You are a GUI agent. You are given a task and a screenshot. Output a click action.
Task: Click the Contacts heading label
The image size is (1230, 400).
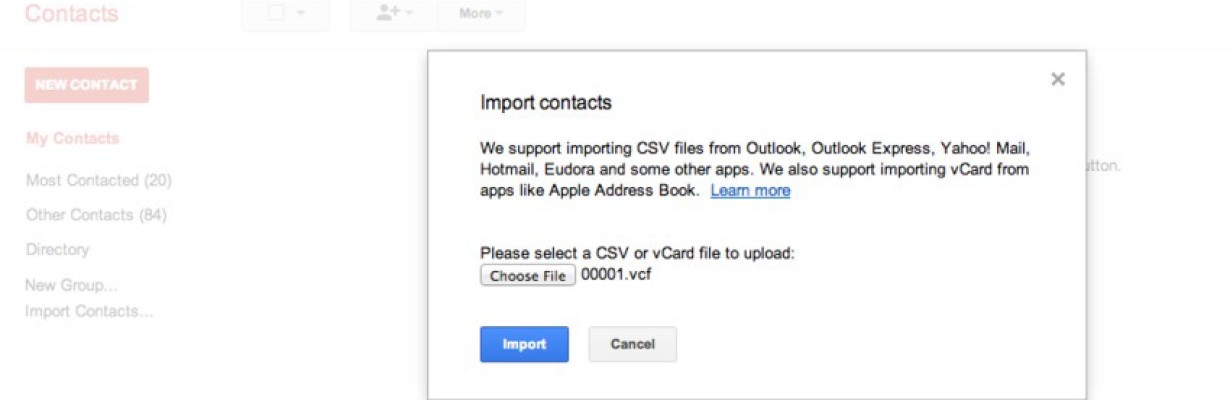(71, 14)
